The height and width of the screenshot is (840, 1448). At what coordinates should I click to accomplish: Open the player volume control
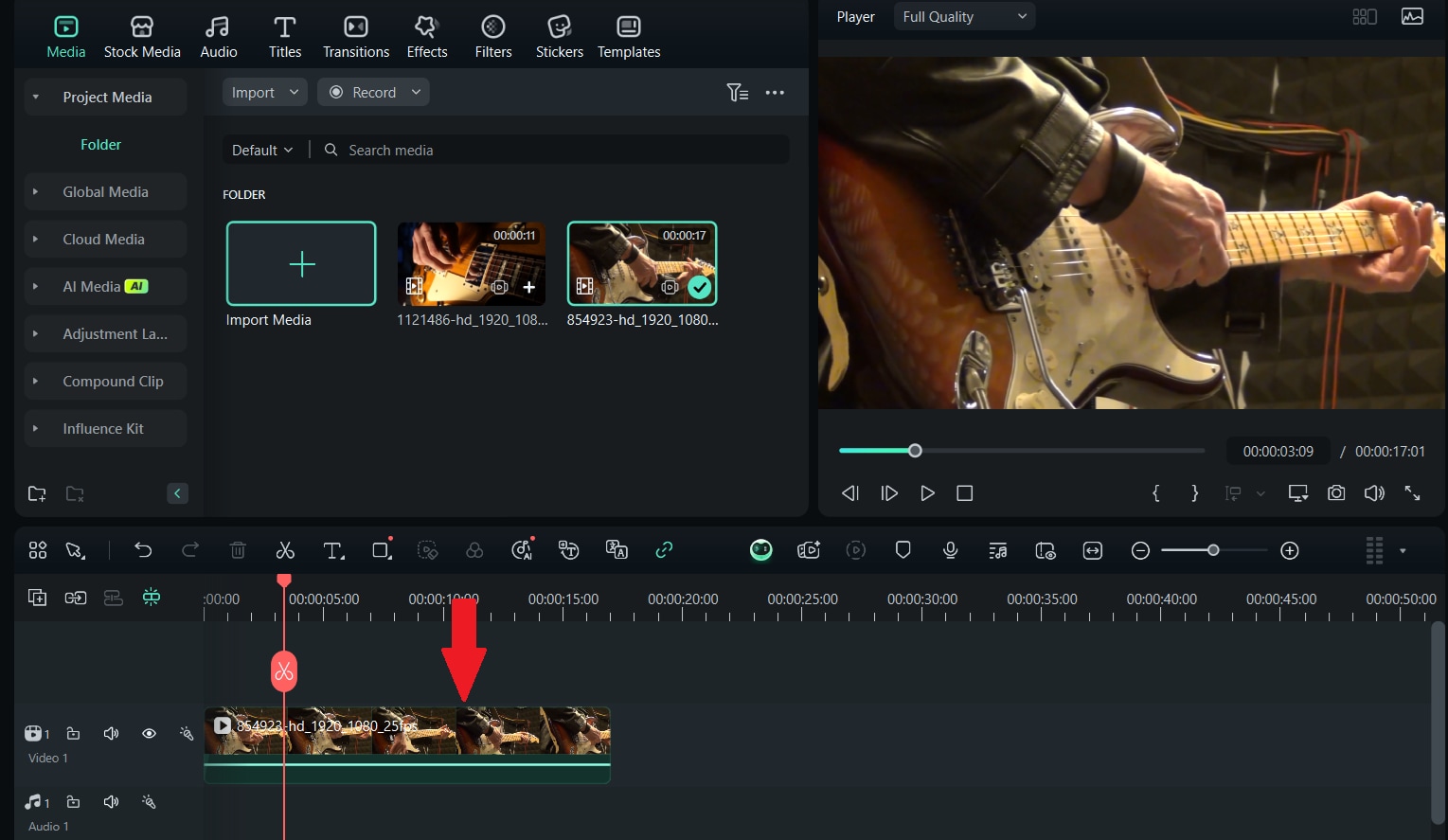pos(1374,492)
